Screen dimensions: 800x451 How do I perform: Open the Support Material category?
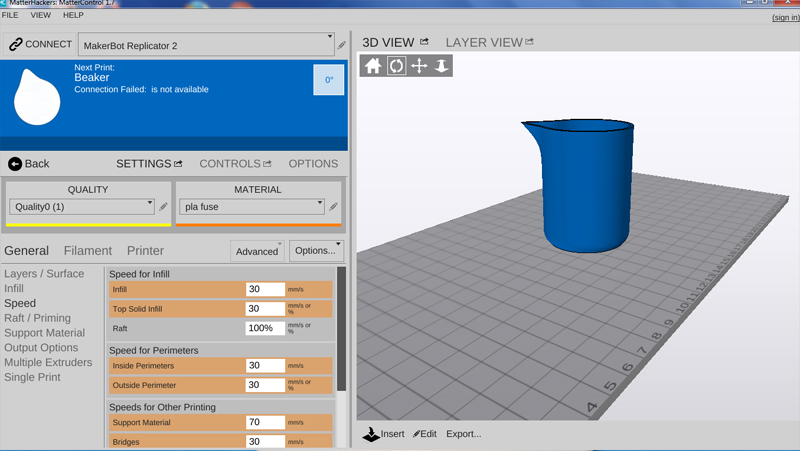(44, 333)
